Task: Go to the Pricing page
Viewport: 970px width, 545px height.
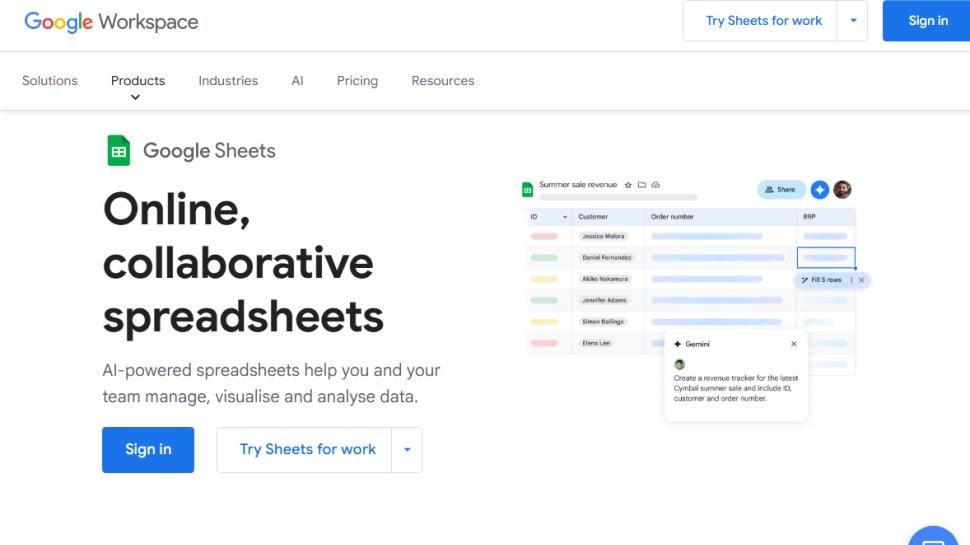Action: [357, 80]
